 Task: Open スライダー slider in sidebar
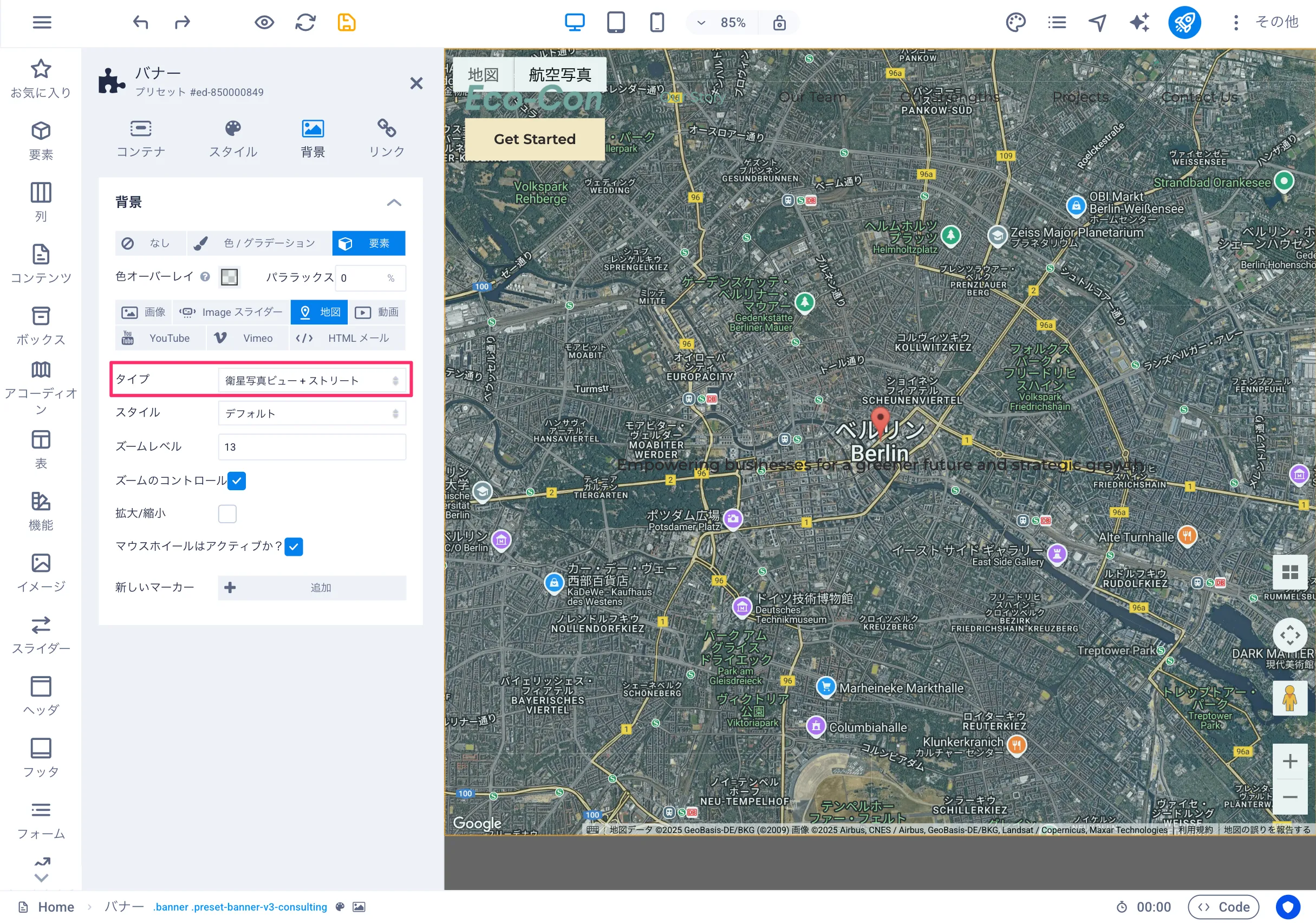(41, 635)
